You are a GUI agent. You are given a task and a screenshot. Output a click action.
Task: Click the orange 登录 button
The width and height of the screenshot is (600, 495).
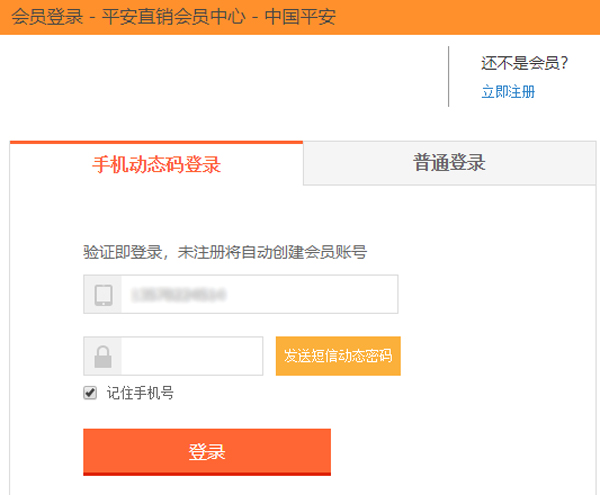(x=207, y=452)
